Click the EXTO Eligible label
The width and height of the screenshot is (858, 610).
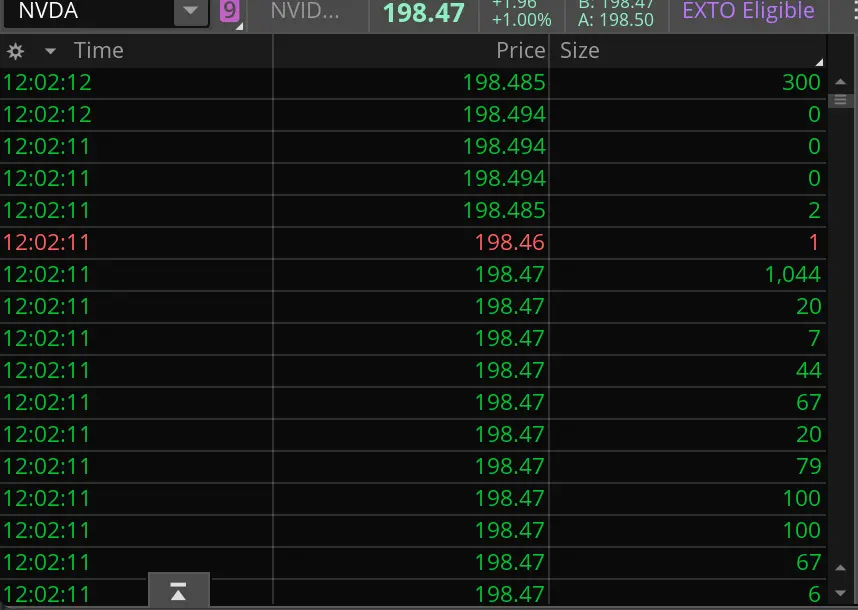click(x=748, y=11)
